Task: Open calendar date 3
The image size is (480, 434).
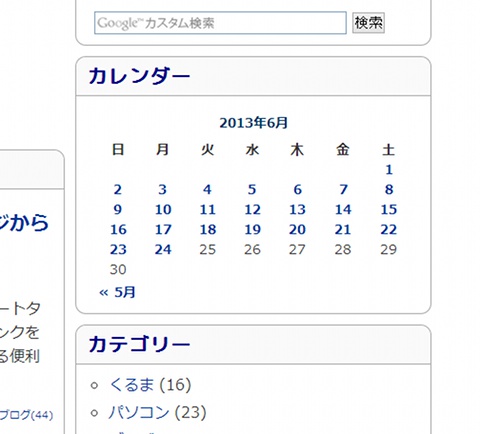Action: [x=162, y=190]
